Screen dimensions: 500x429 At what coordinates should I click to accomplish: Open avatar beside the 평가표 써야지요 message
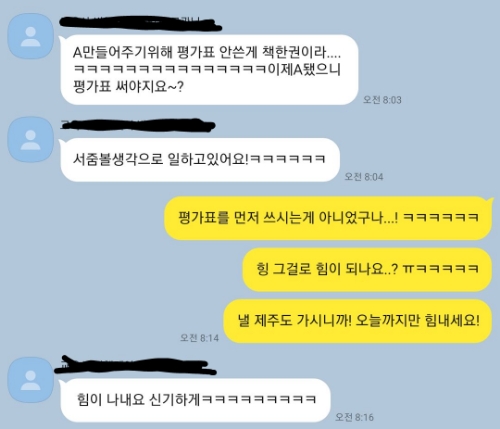[31, 36]
